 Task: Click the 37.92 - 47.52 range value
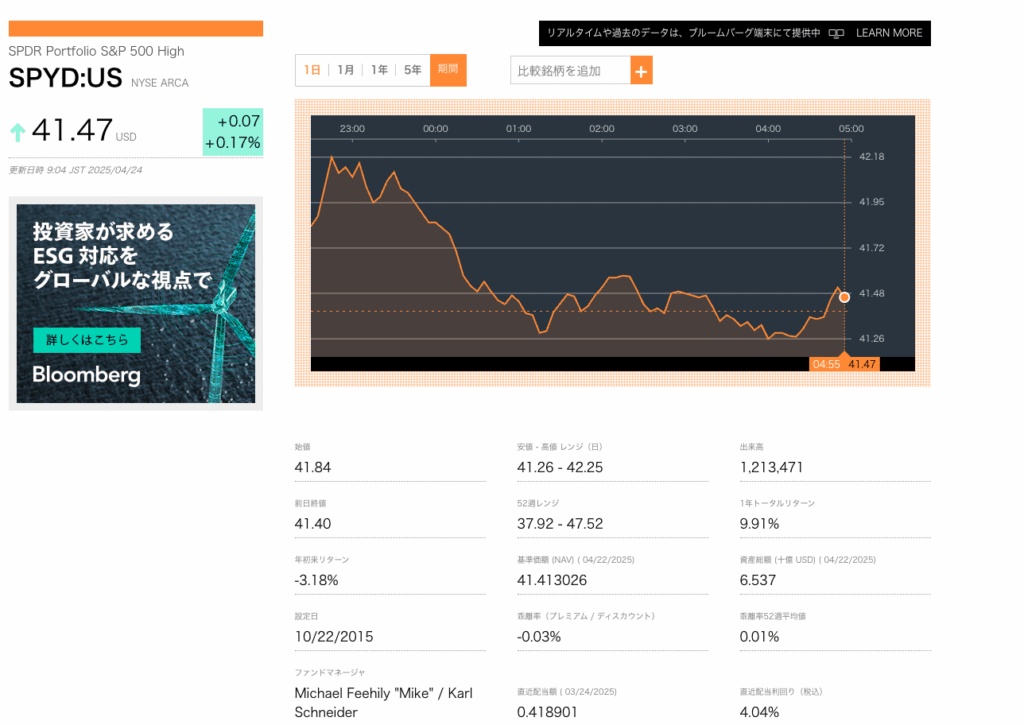560,524
